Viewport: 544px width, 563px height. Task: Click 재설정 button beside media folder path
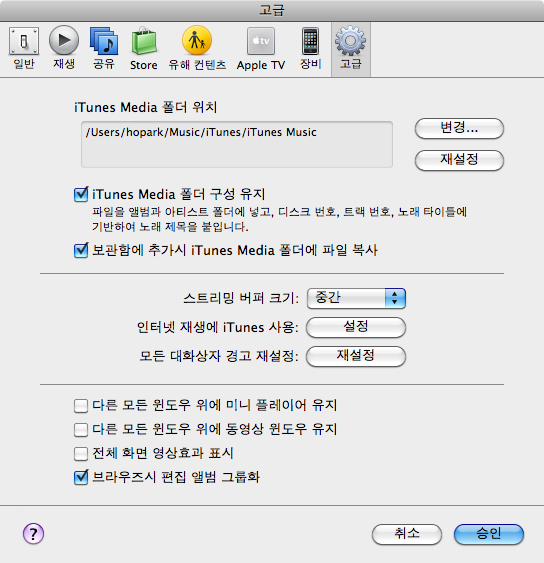coord(459,160)
